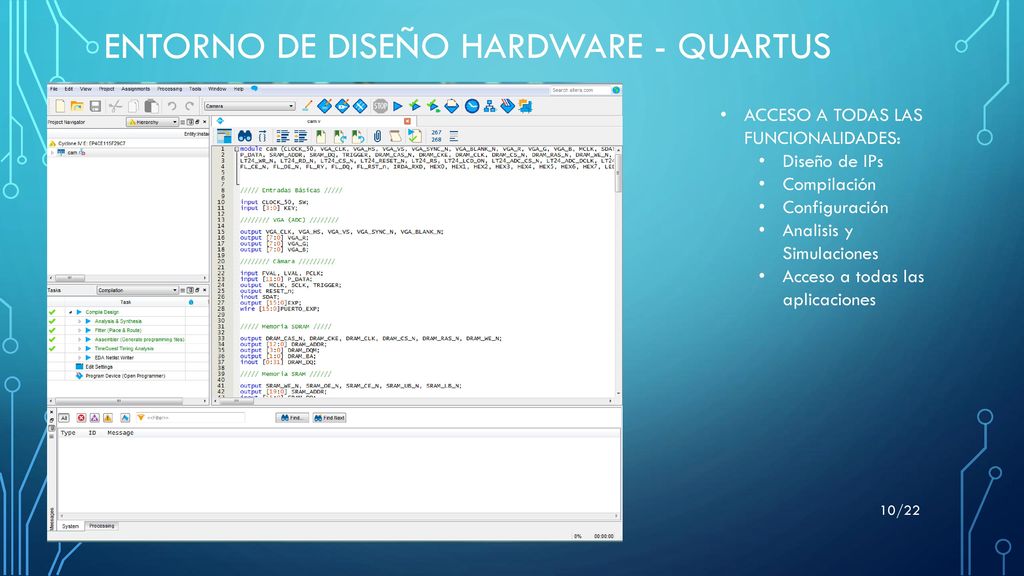1024x576 pixels.
Task: Select Edit Settings in Tasks list
Action: [99, 367]
